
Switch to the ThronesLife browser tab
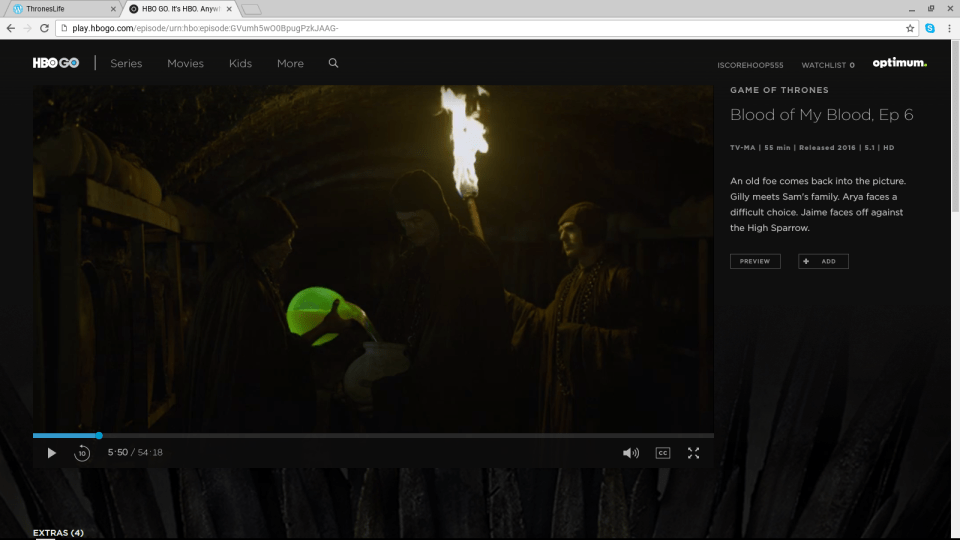(60, 8)
